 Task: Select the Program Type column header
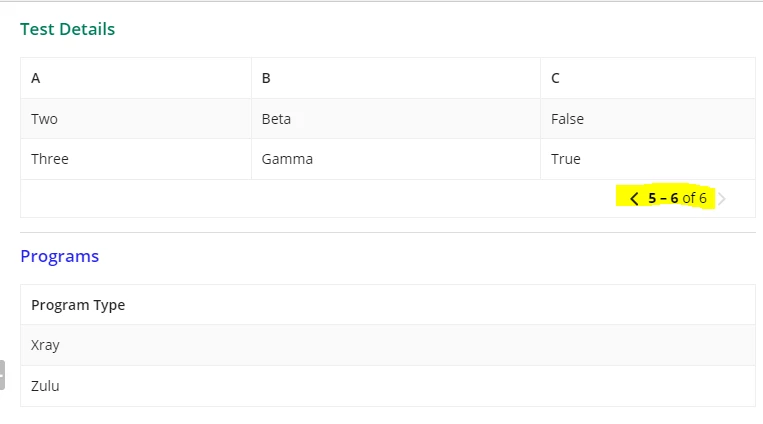78,305
